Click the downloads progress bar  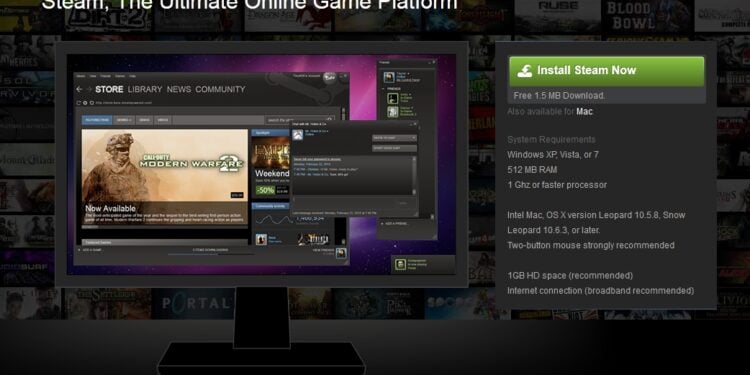[x=210, y=254]
